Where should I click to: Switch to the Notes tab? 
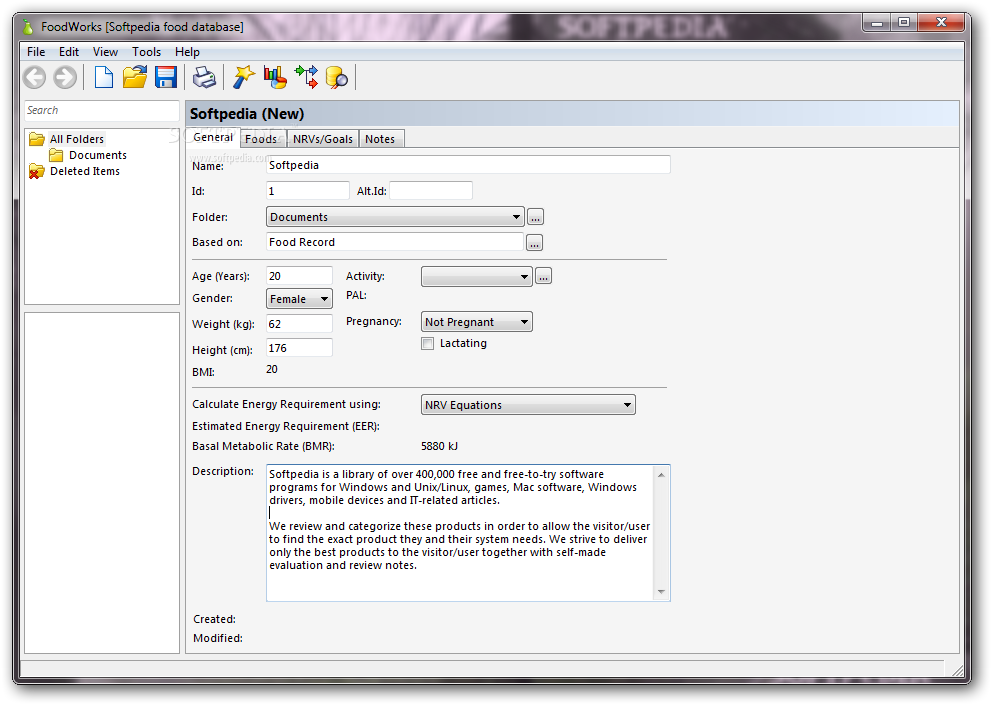pyautogui.click(x=380, y=139)
